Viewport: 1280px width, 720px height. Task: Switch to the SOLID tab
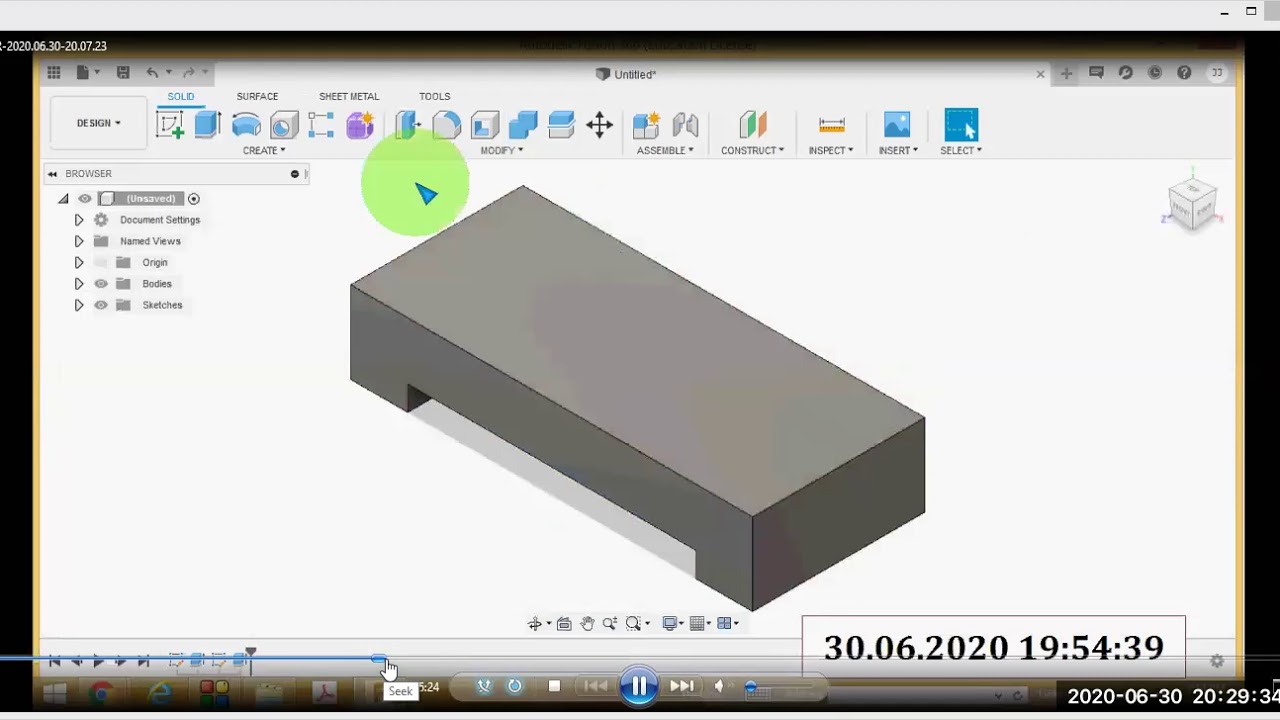click(x=181, y=96)
